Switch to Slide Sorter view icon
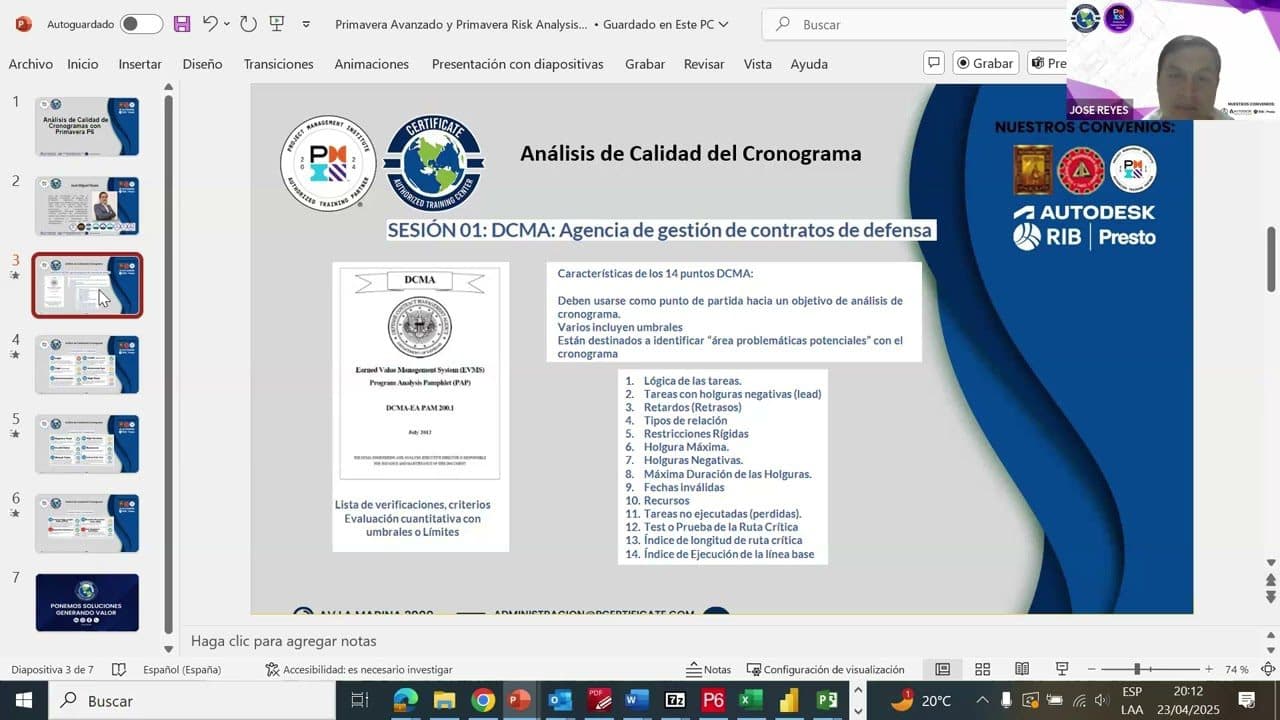 [x=981, y=668]
